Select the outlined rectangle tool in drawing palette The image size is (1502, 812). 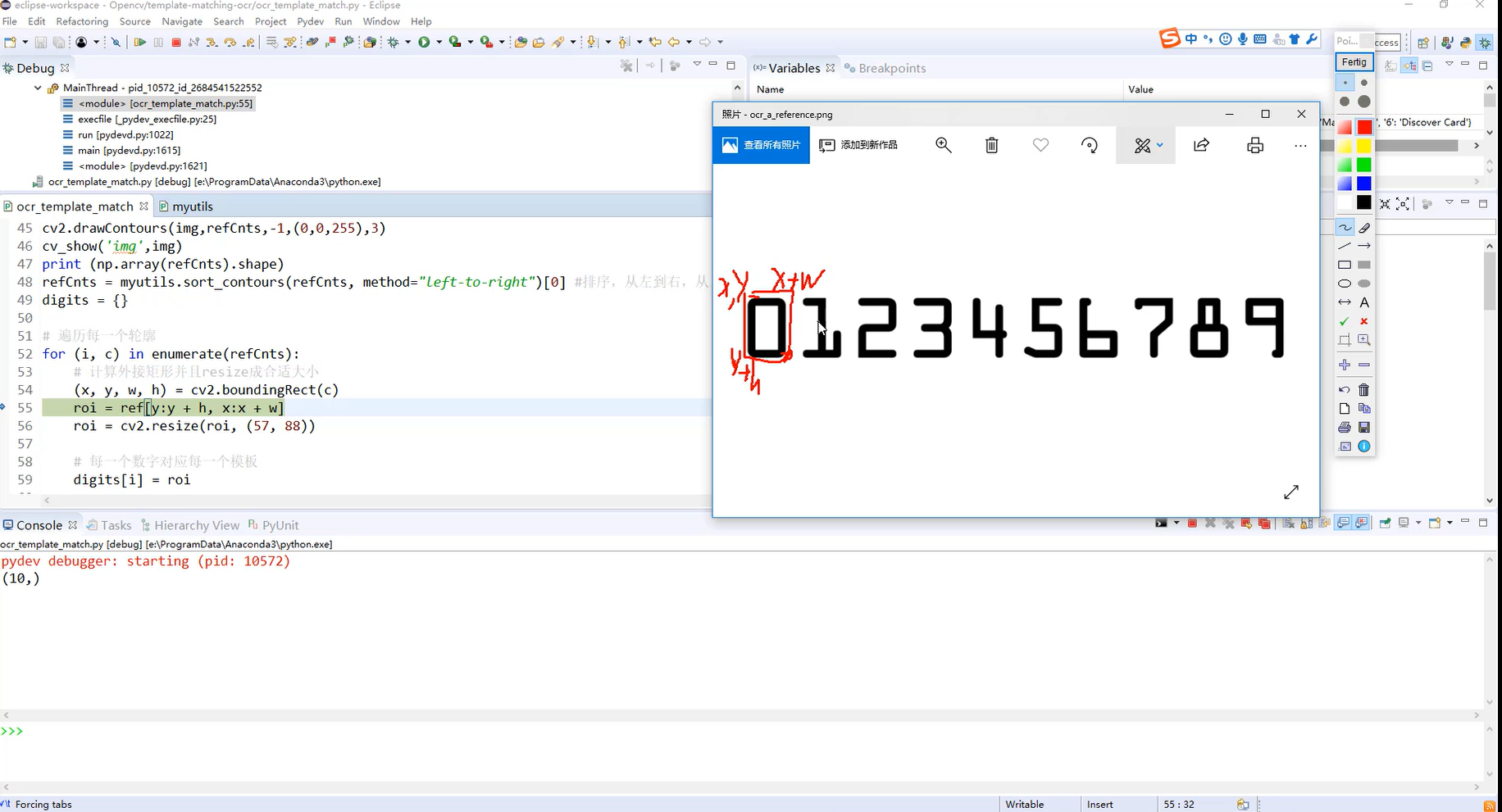(1345, 265)
